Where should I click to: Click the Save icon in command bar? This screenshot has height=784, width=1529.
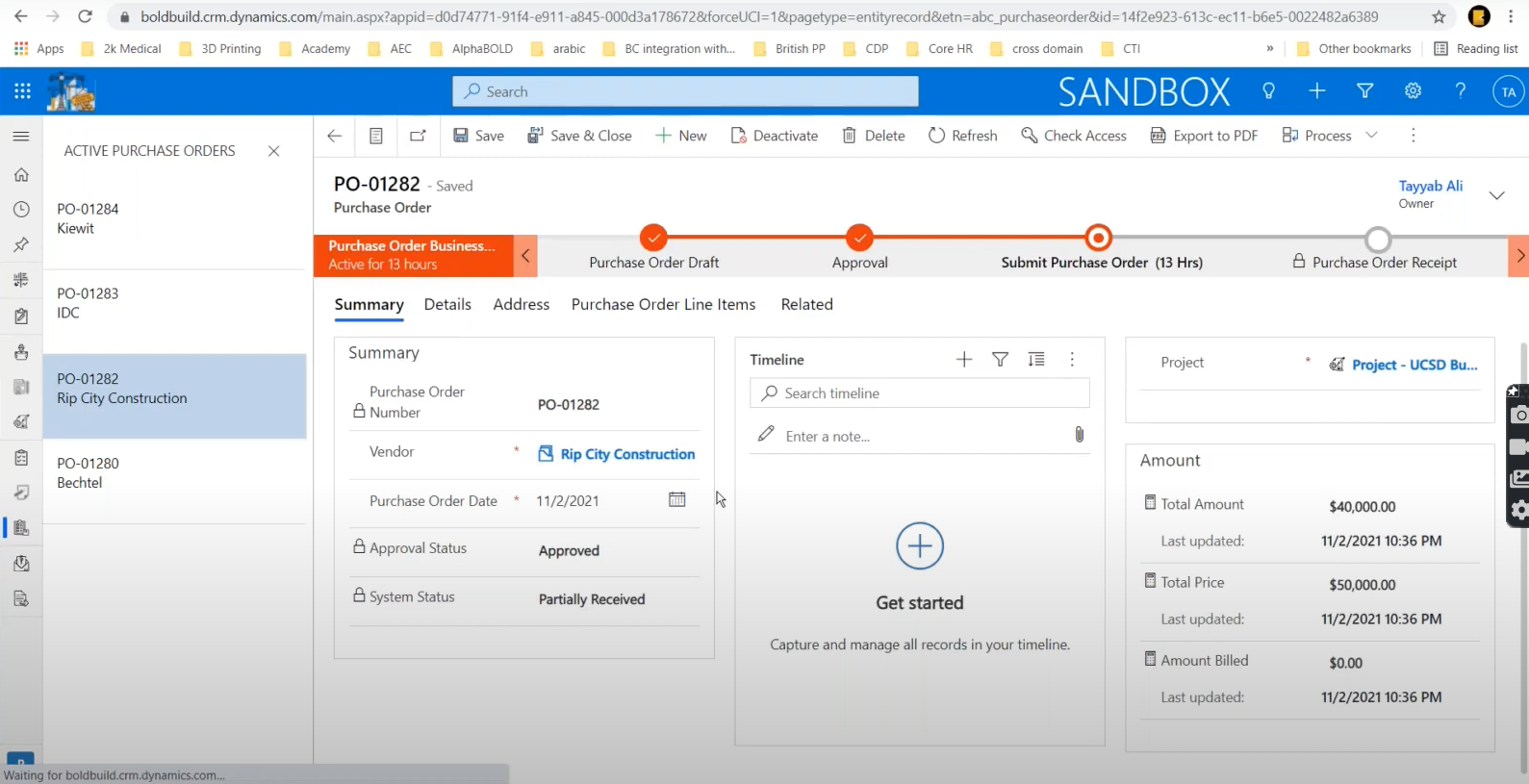pyautogui.click(x=461, y=136)
